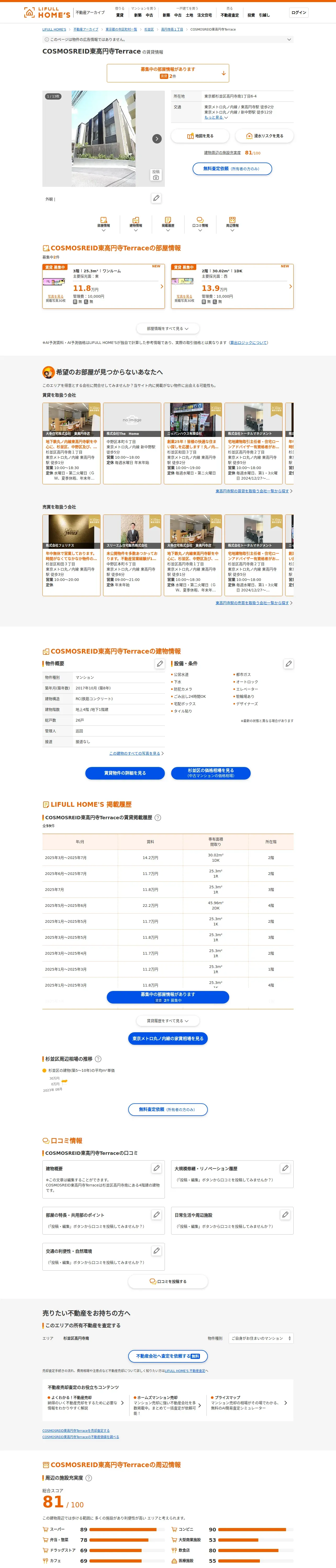Screen dimensions: 336x1568
Task: Open the 賃貸 menu in top navigation
Action: tap(120, 15)
